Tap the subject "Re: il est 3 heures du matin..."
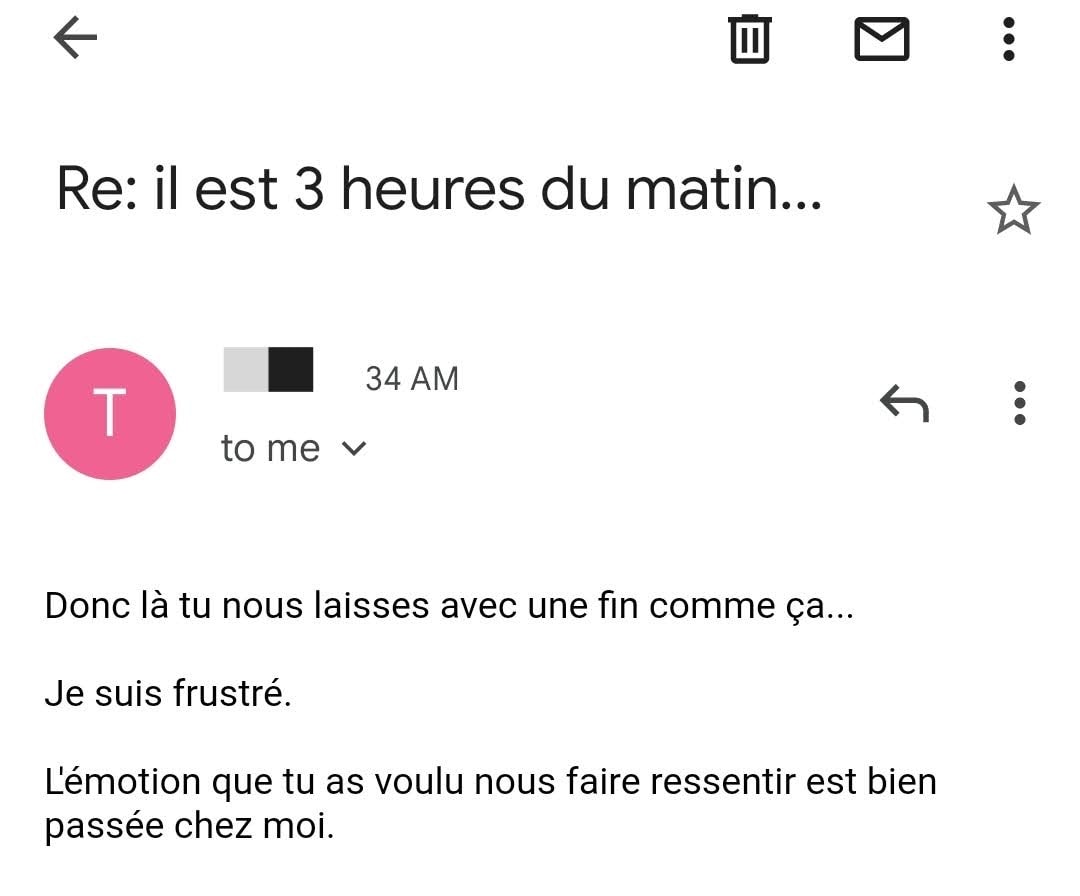1080x896 pixels. coord(439,189)
